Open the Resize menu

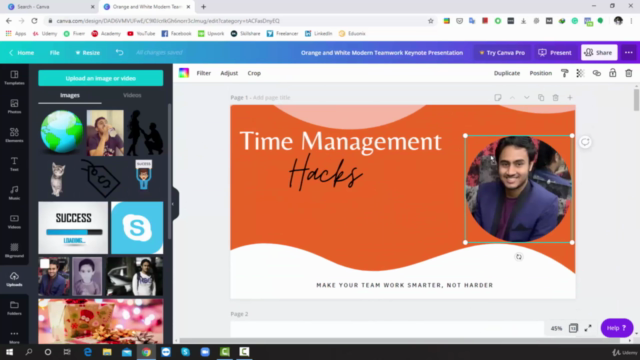pyautogui.click(x=88, y=53)
